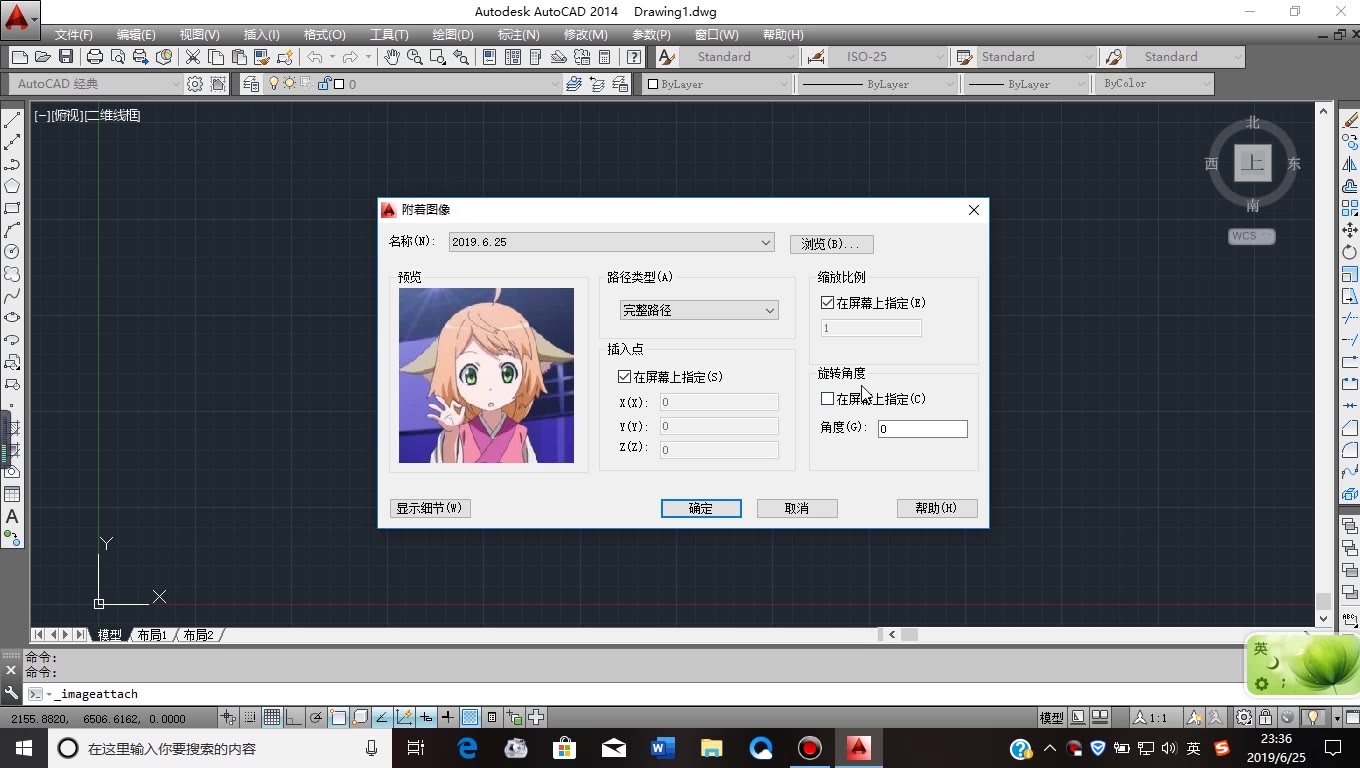Expand the WCS coordinate system dropdown
Viewport: 1360px width, 768px height.
pos(1252,236)
